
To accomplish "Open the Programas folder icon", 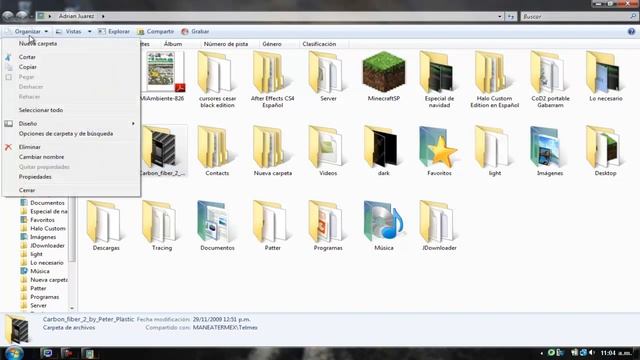I will (x=328, y=222).
